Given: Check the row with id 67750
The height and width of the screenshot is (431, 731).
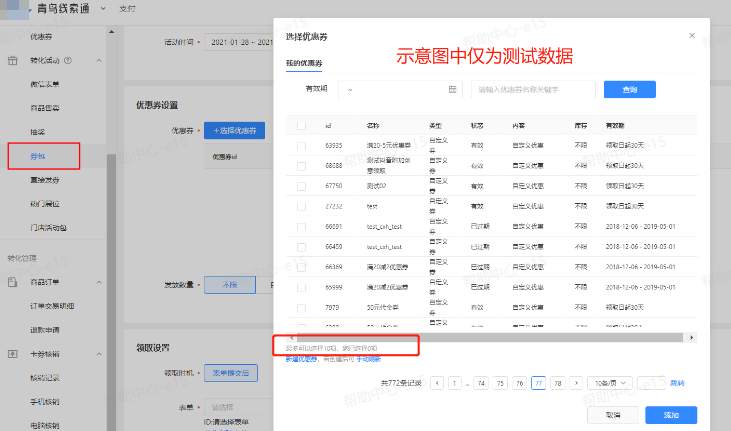Looking at the screenshot, I should pyautogui.click(x=301, y=186).
